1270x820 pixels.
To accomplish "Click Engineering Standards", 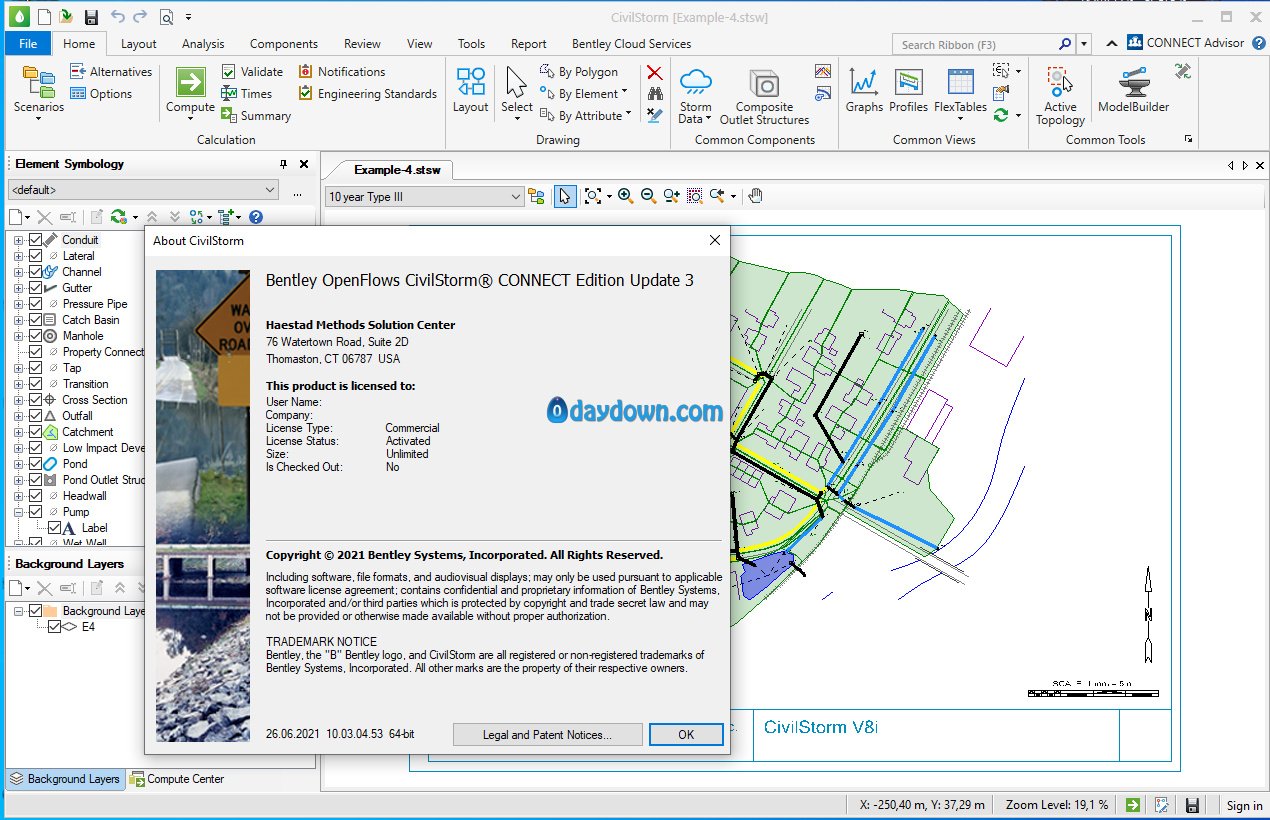I will click(368, 94).
